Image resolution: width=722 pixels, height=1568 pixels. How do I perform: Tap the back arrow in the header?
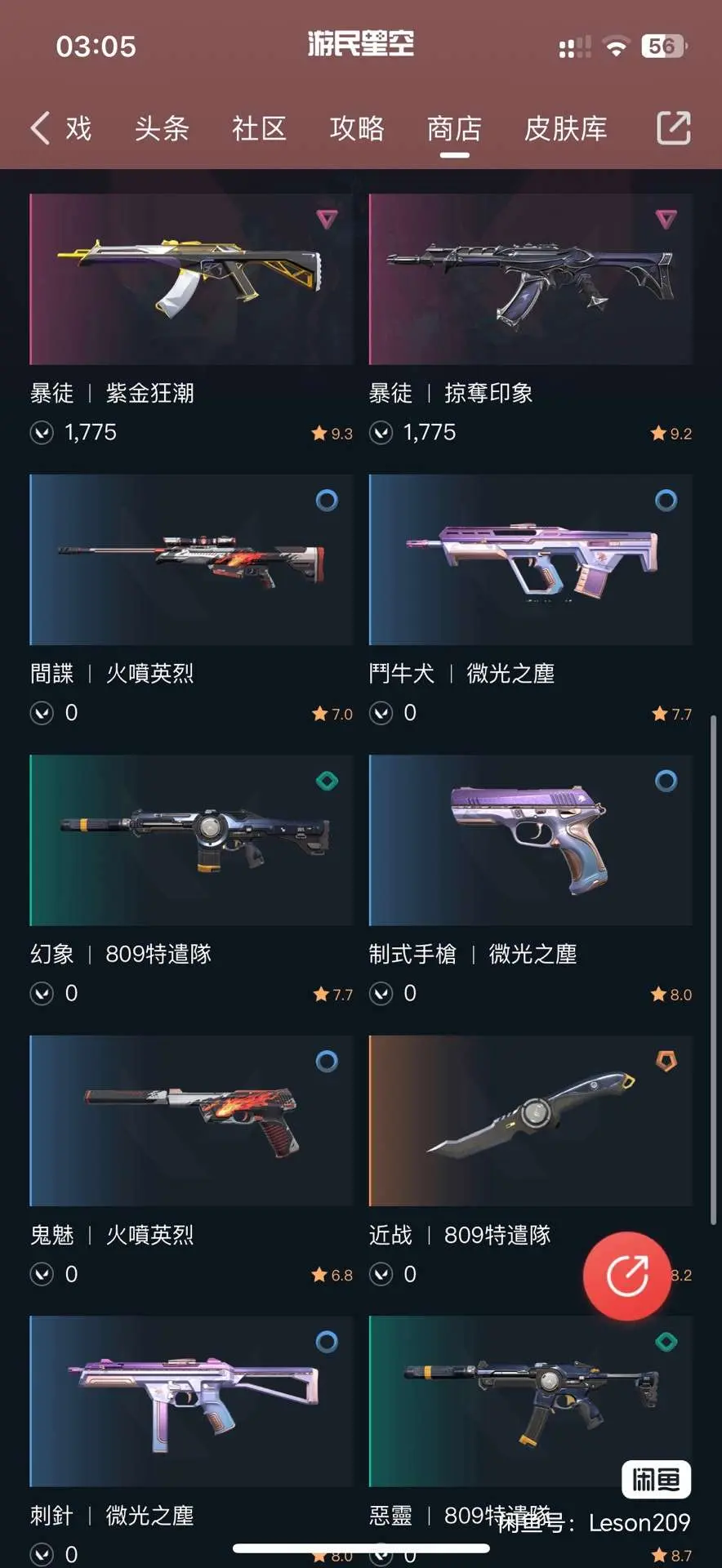coord(40,128)
